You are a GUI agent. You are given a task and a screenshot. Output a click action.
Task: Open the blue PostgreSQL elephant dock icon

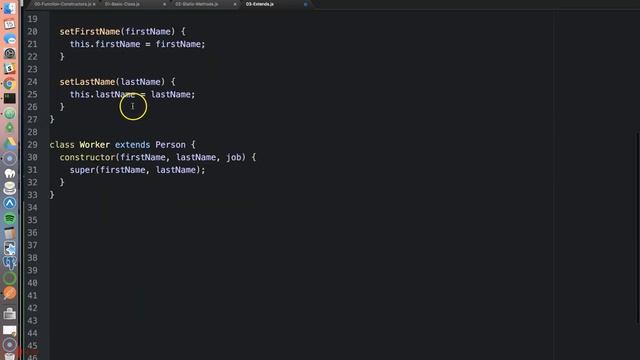click(9, 263)
